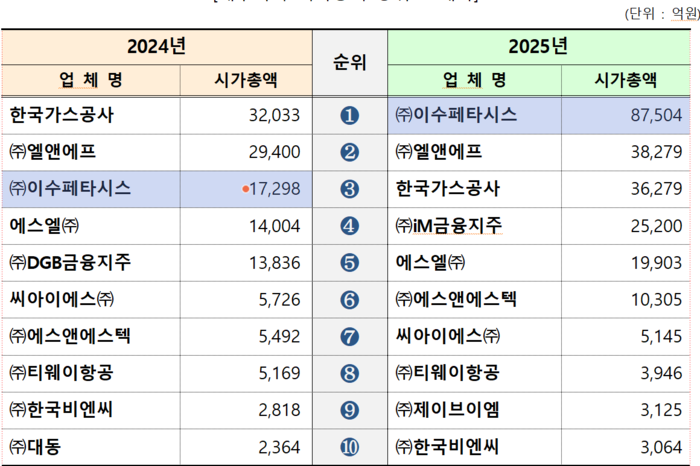Screen dimensions: 700x466
Task: Select the value 2,364
Action: [x=279, y=447]
